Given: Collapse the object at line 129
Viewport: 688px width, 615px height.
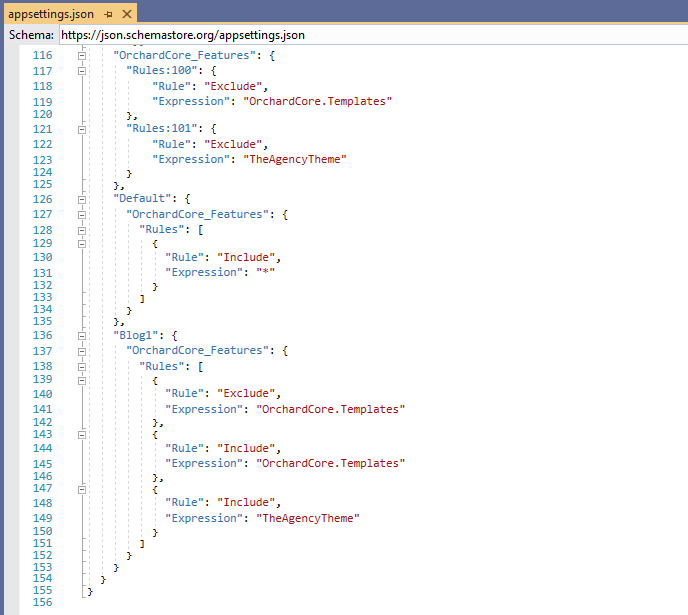Looking at the screenshot, I should click(x=82, y=244).
